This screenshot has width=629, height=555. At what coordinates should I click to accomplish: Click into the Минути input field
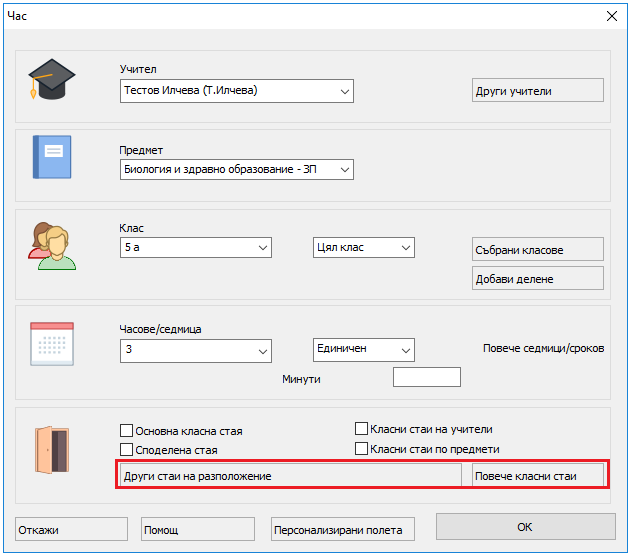pos(427,378)
